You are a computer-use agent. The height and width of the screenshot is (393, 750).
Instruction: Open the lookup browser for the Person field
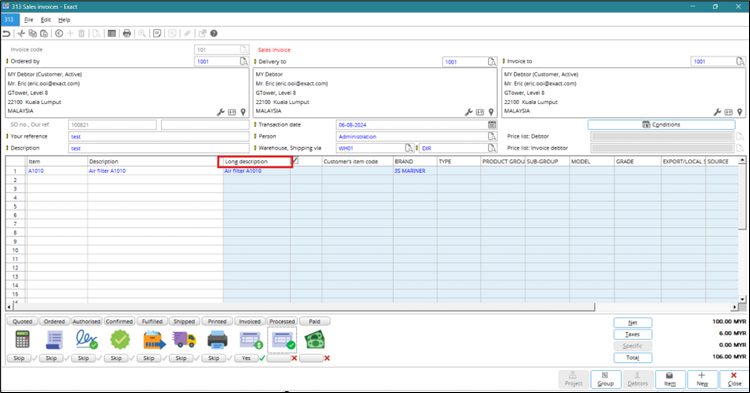[x=492, y=136]
